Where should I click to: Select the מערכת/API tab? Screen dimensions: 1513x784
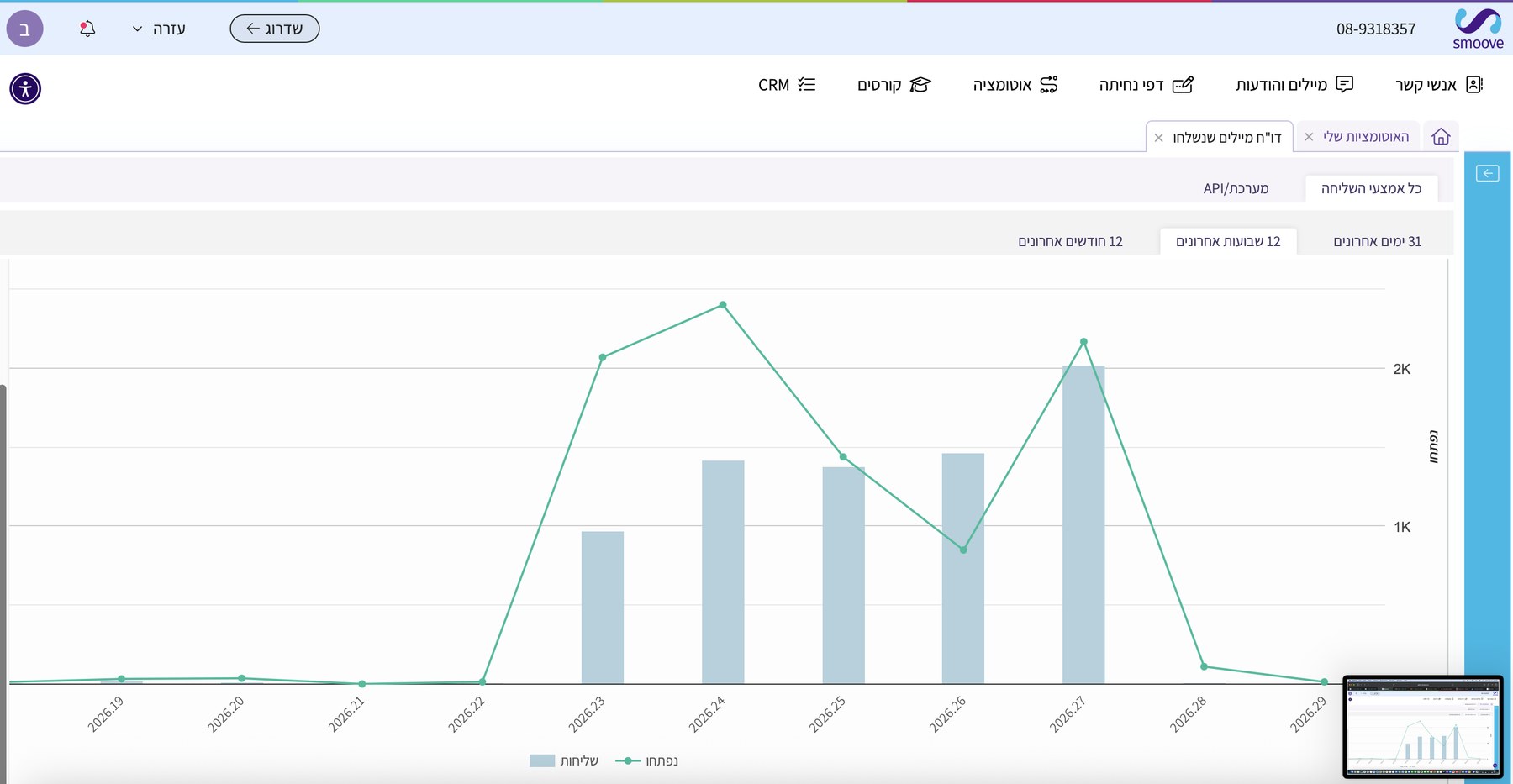pos(1236,188)
